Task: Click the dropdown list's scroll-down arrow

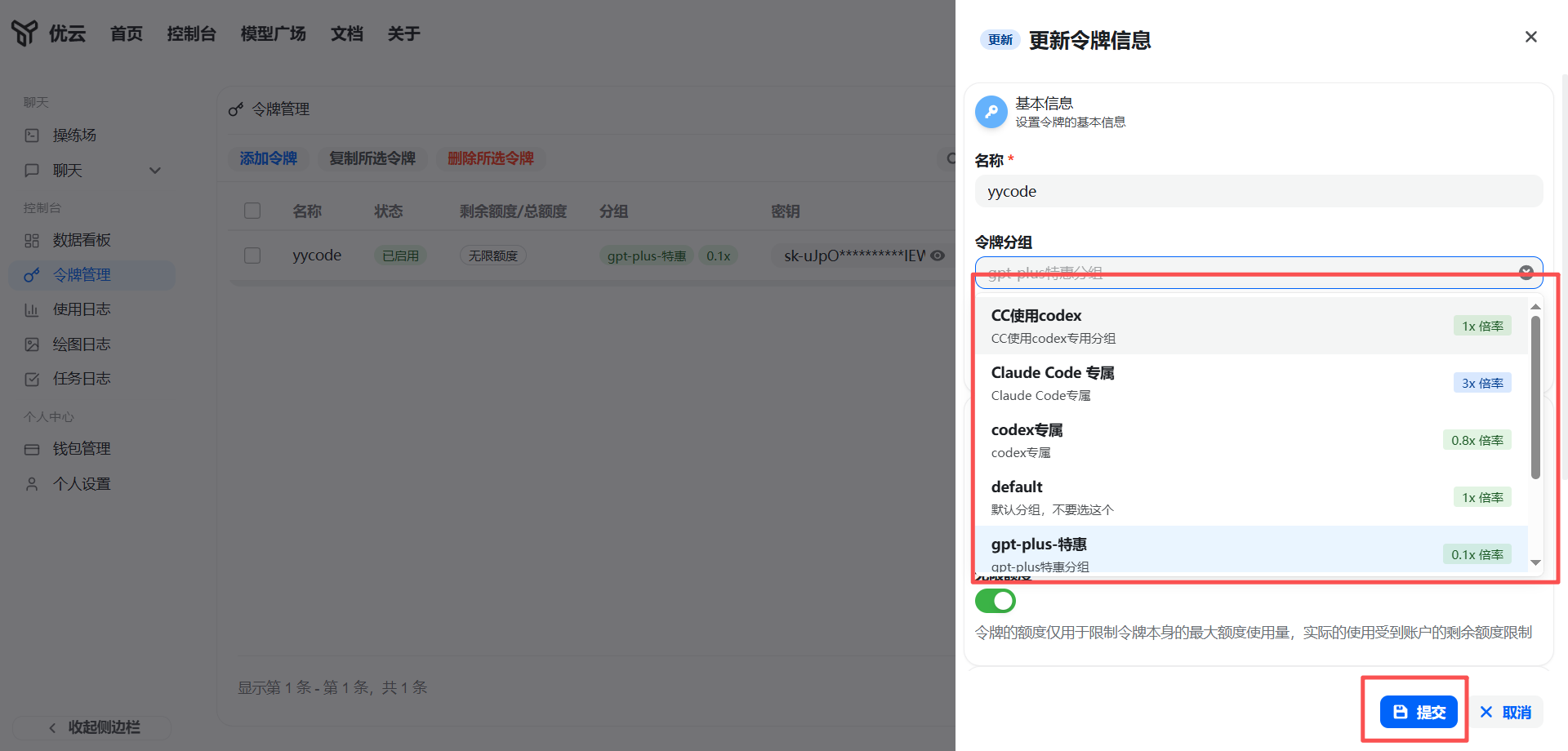Action: (x=1535, y=562)
